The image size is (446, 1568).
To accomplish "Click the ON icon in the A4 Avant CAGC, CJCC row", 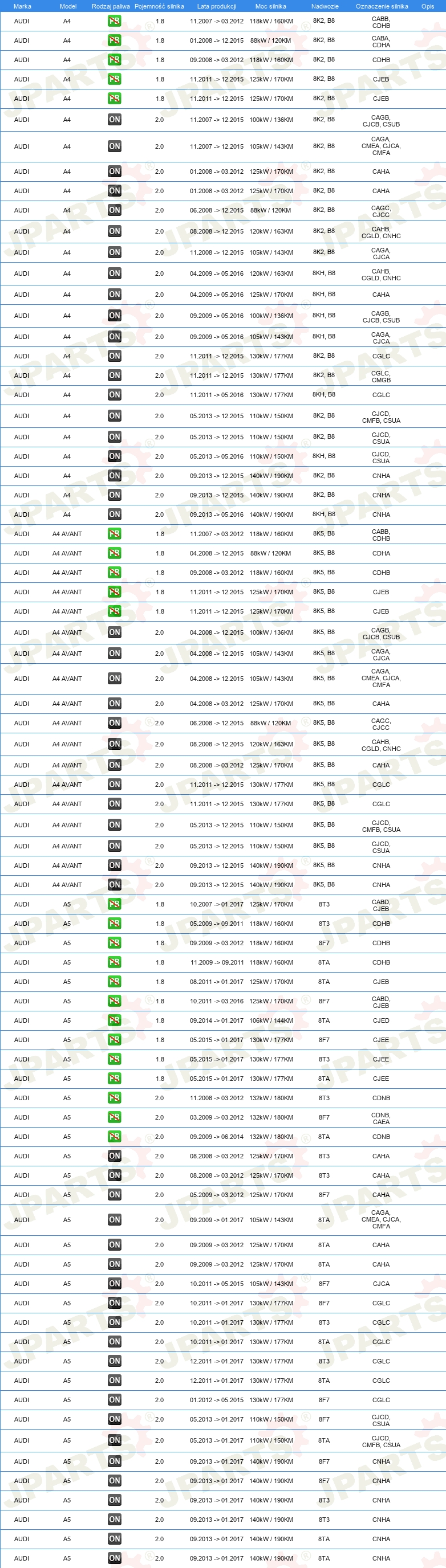I will 115,723.
